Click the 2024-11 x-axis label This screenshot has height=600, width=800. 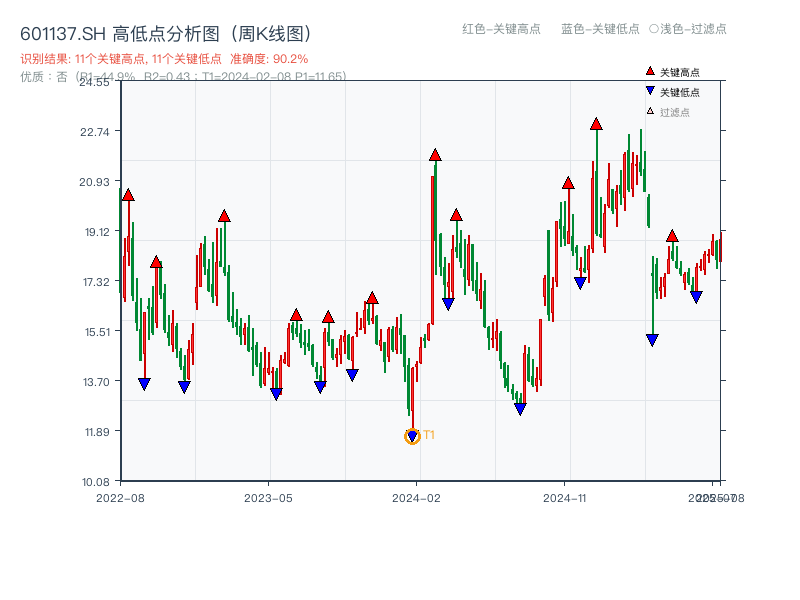(x=565, y=498)
